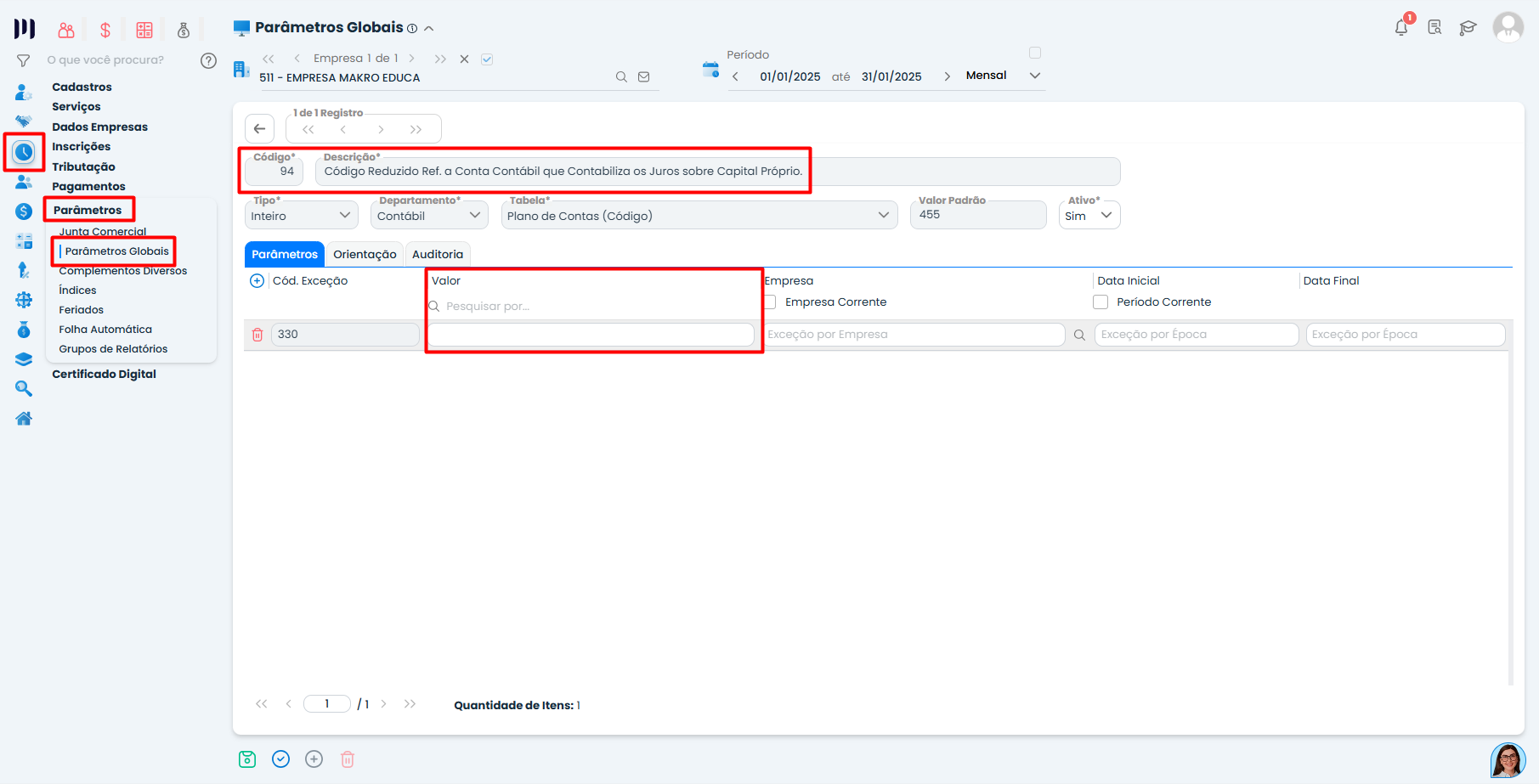Click the green save icon in bottom toolbar

coord(247,759)
